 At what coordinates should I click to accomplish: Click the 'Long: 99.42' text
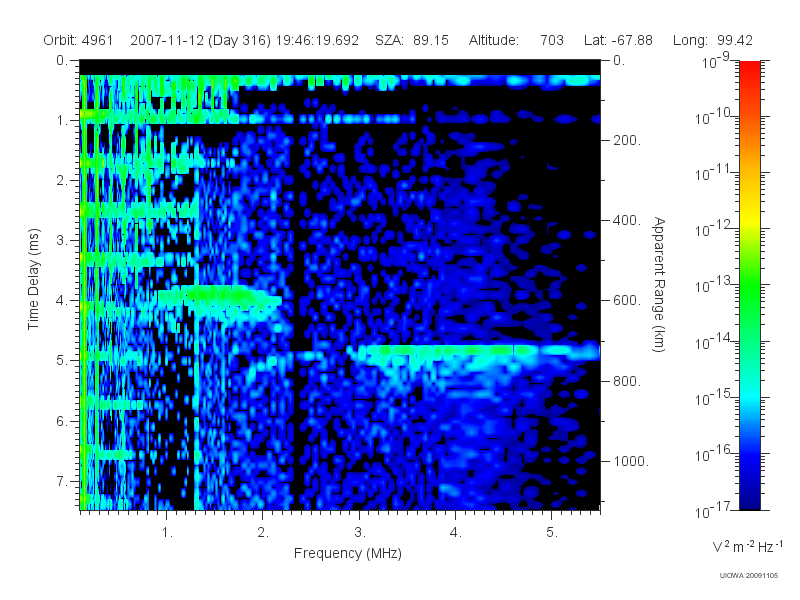pyautogui.click(x=713, y=40)
